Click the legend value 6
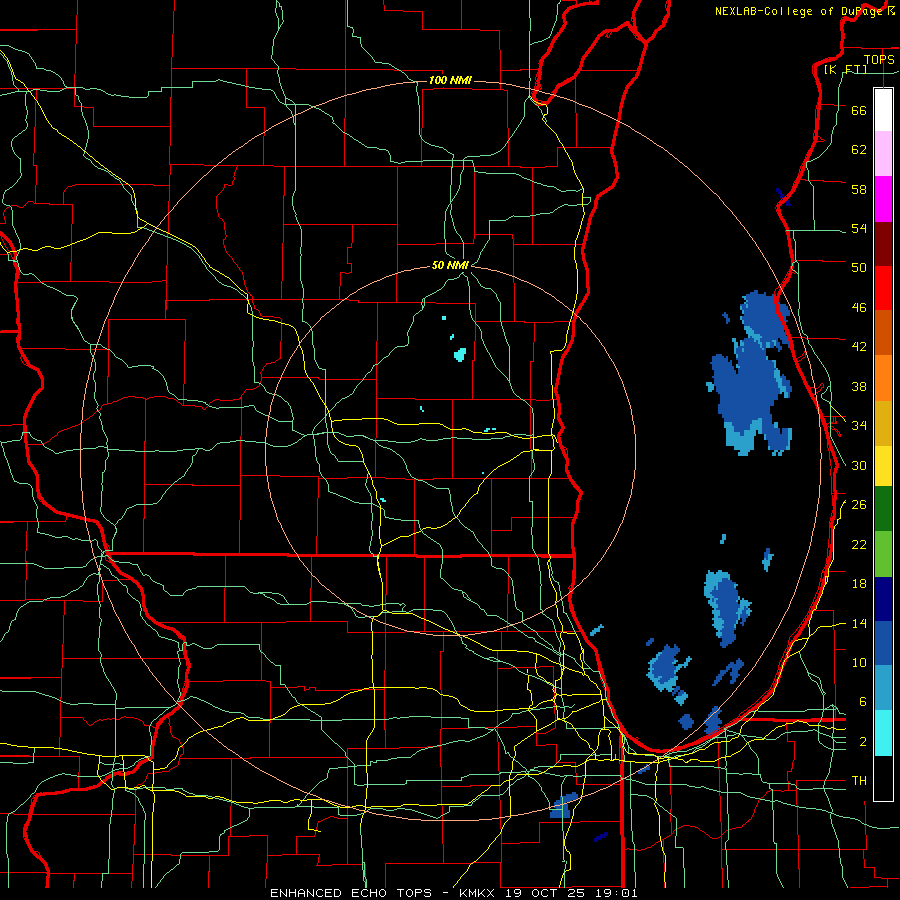Viewport: 900px width, 900px height. pyautogui.click(x=863, y=702)
